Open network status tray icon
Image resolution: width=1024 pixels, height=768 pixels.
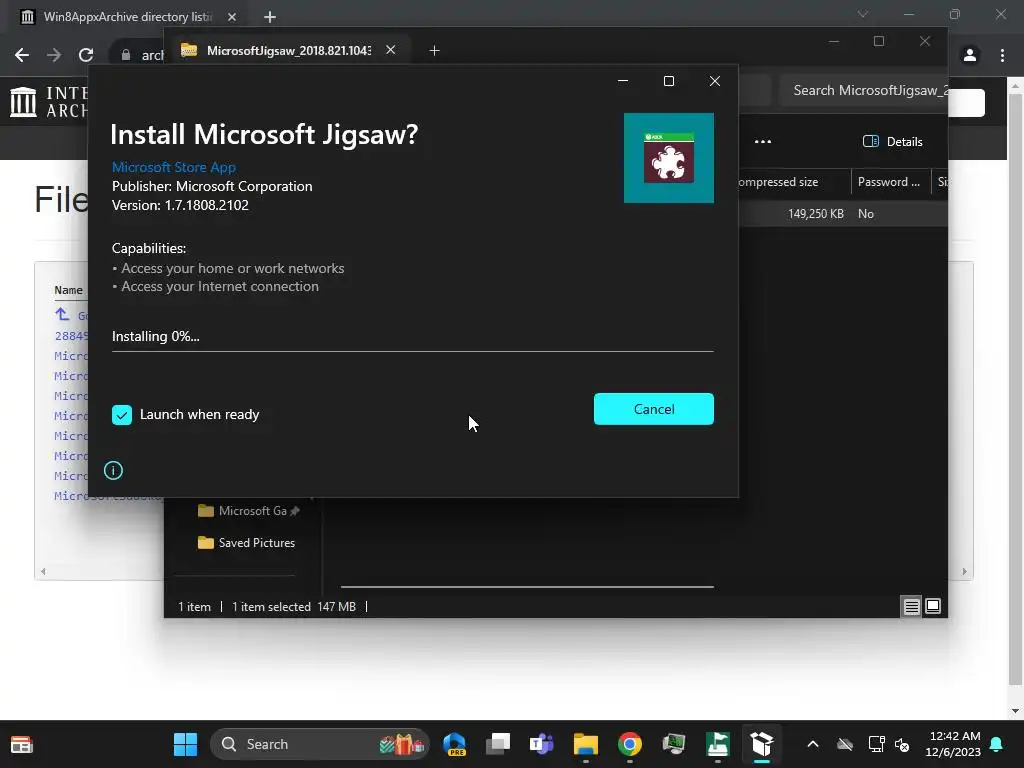coord(876,744)
